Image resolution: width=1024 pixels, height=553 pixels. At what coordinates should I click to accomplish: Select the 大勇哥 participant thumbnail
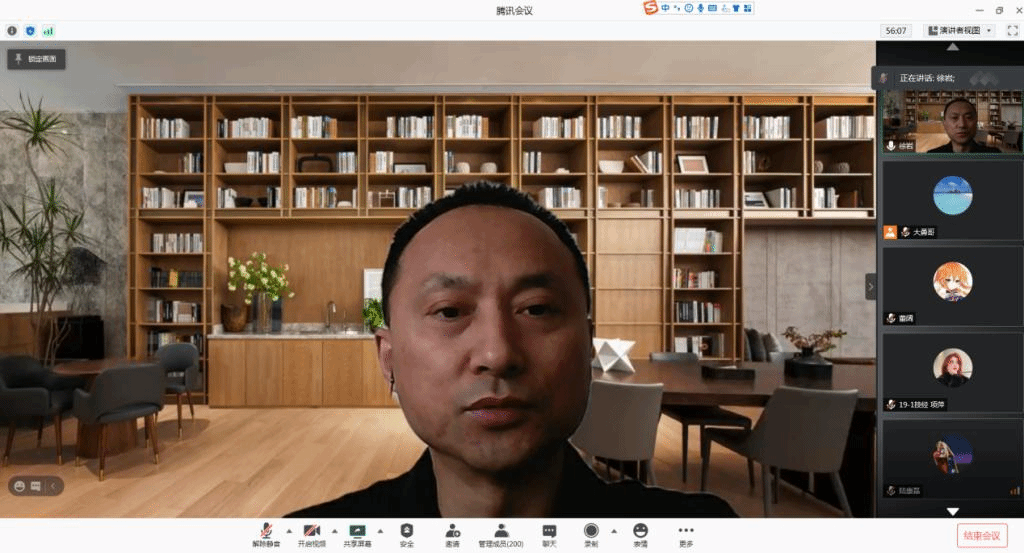(952, 199)
